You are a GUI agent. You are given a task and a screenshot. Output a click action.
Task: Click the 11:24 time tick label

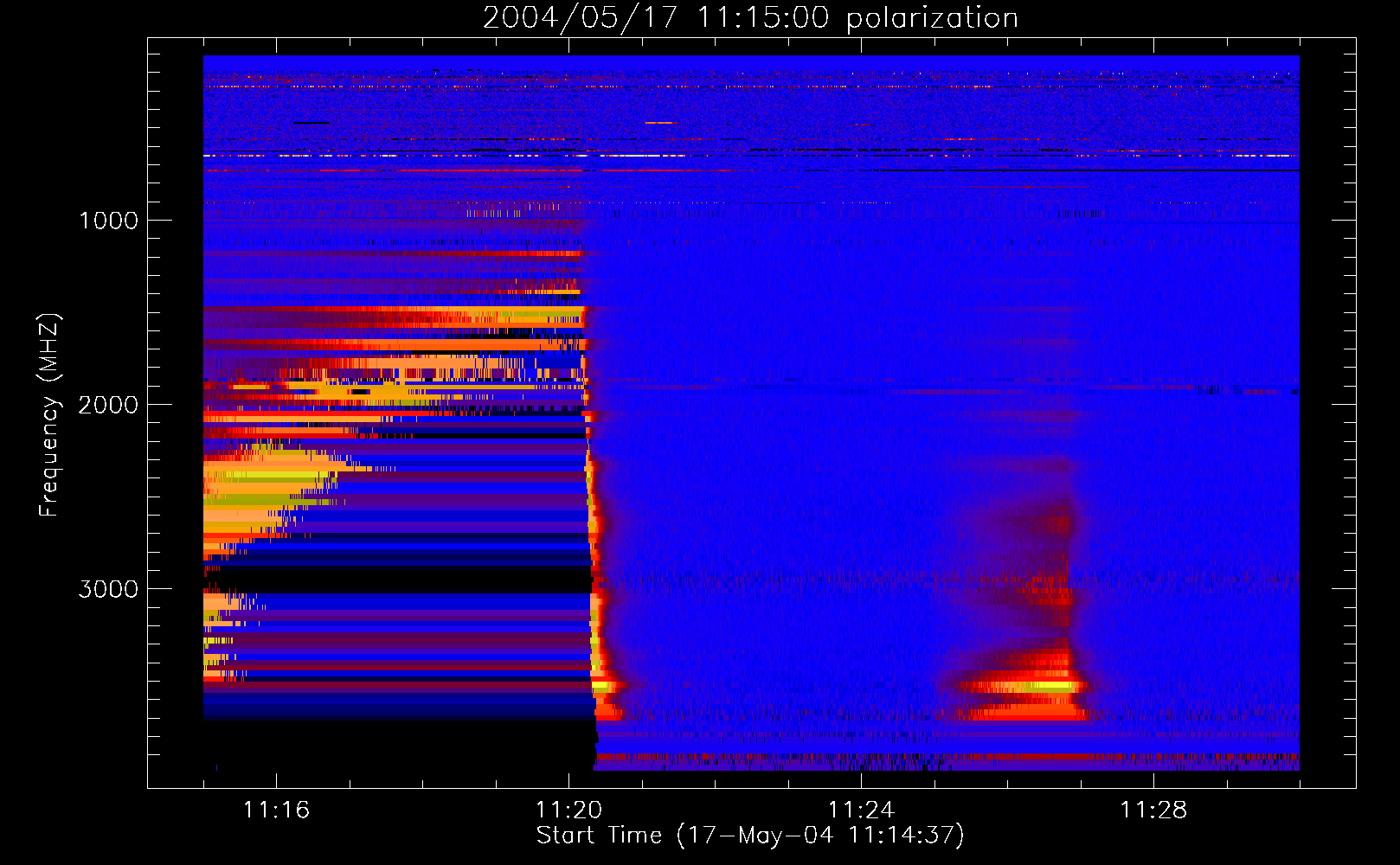point(861,810)
